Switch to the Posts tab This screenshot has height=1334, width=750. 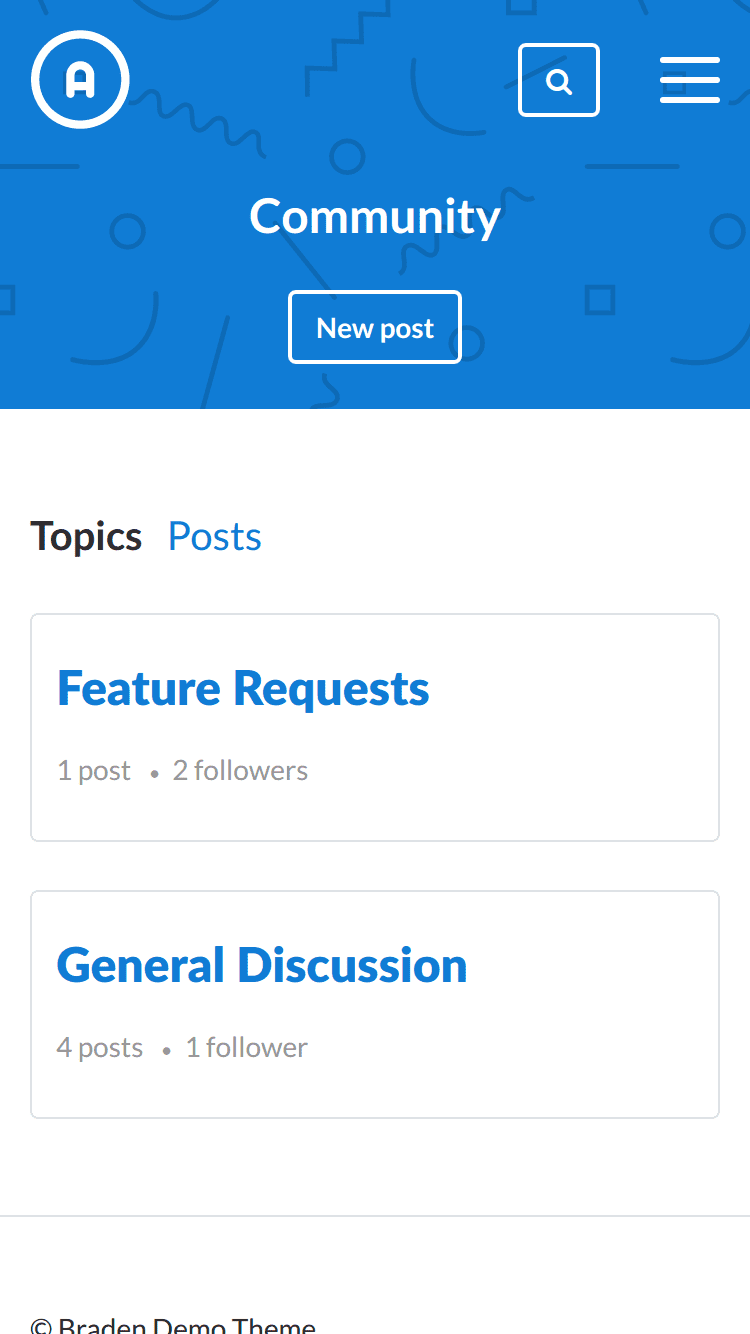point(215,537)
